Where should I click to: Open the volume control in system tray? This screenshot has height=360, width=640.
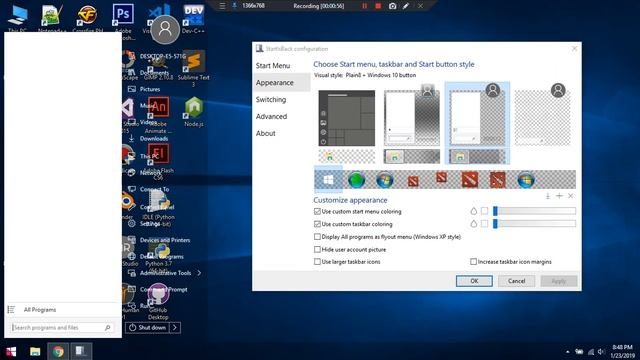pos(601,351)
